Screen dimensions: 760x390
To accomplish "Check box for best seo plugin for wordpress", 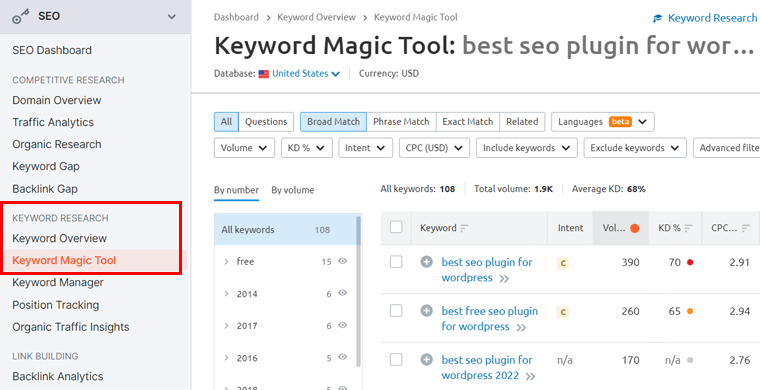I will (x=396, y=262).
